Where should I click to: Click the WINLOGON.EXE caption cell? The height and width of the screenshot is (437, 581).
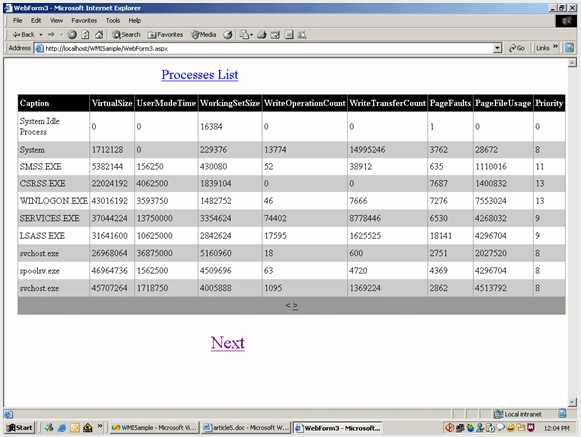[54, 201]
